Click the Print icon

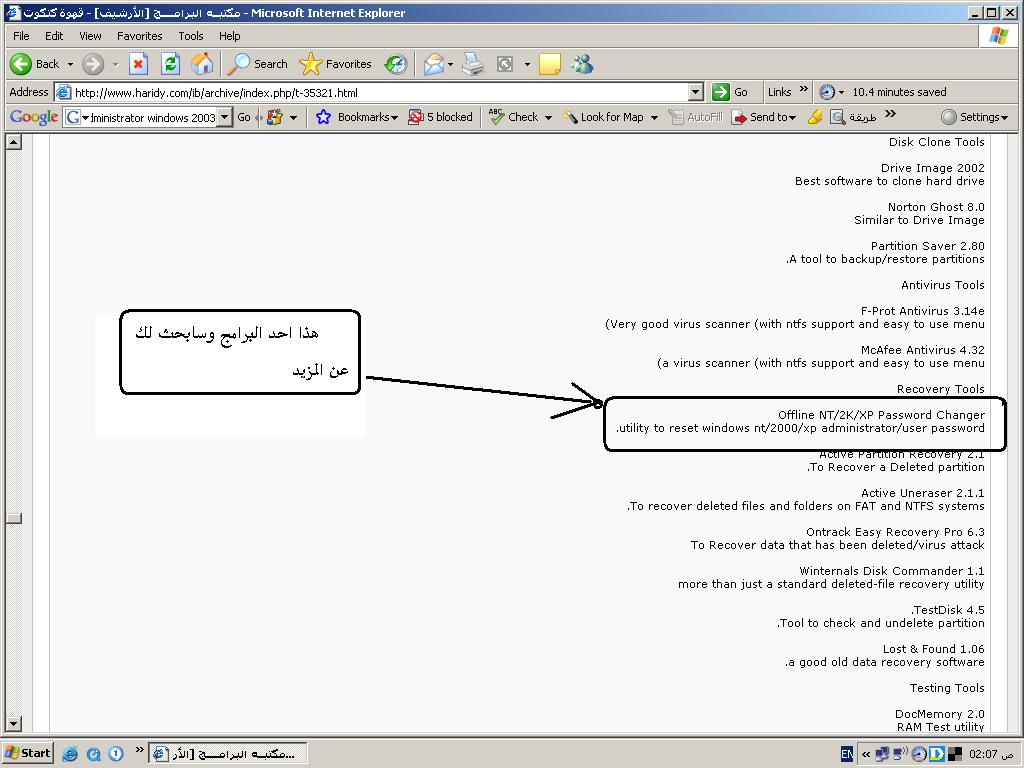tap(473, 64)
